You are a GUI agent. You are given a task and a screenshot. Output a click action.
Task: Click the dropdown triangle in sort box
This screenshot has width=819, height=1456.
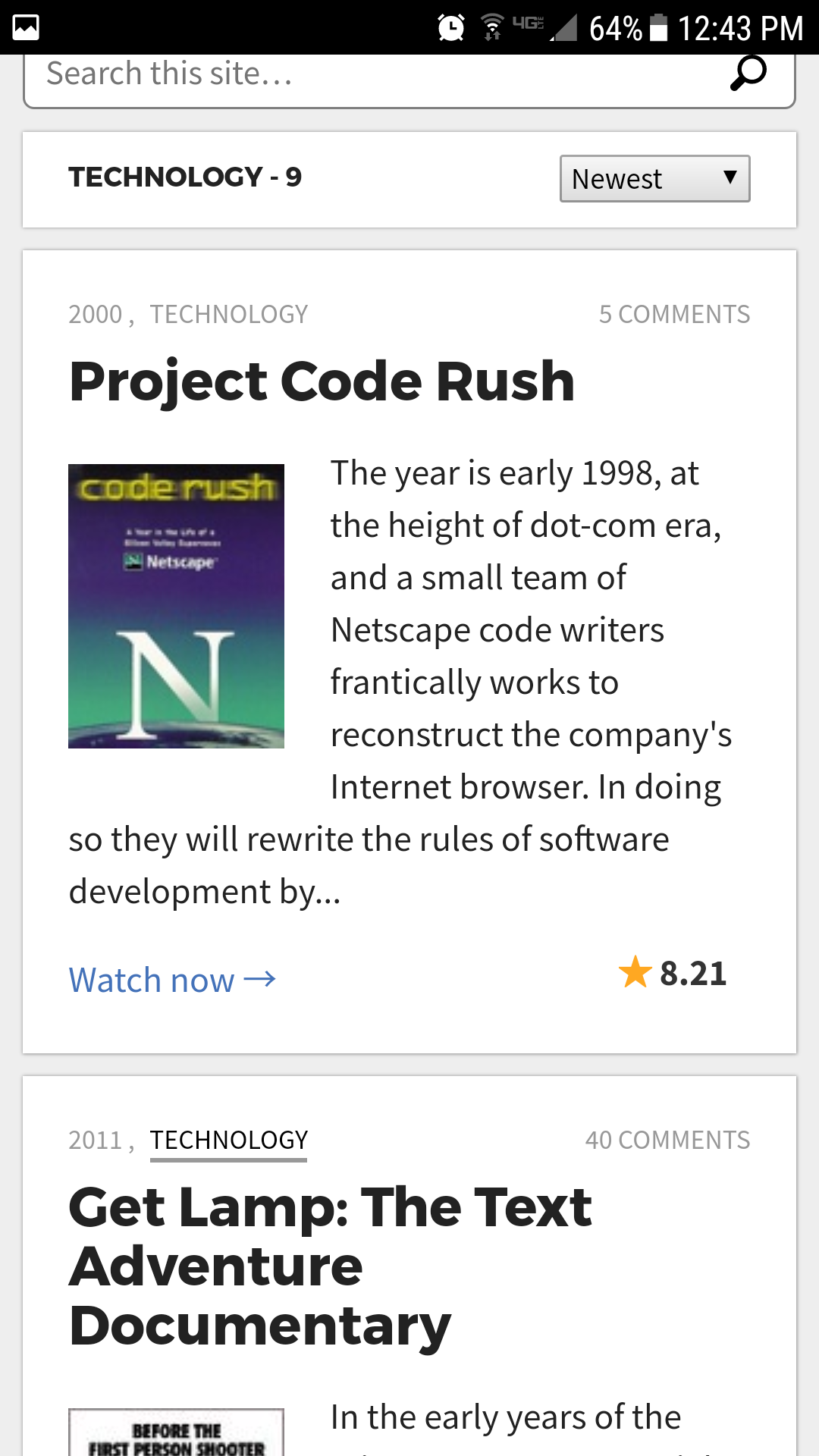click(730, 177)
